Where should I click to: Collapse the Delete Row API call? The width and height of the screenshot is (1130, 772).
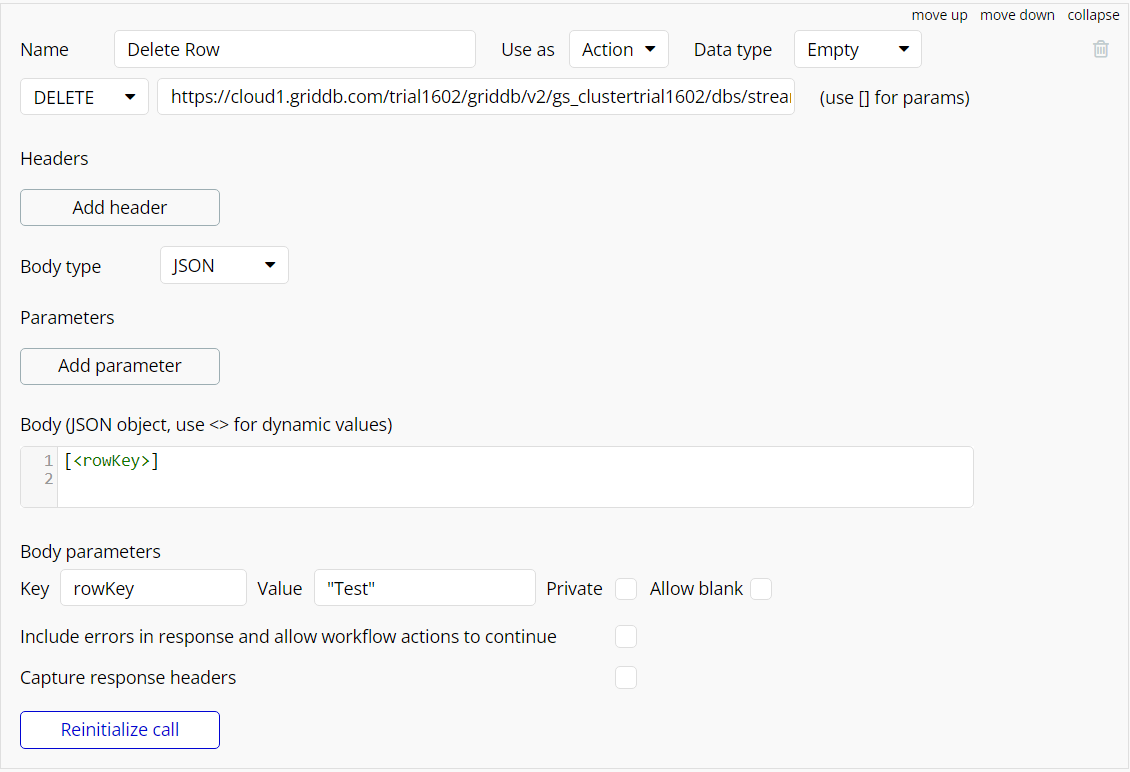click(1093, 15)
